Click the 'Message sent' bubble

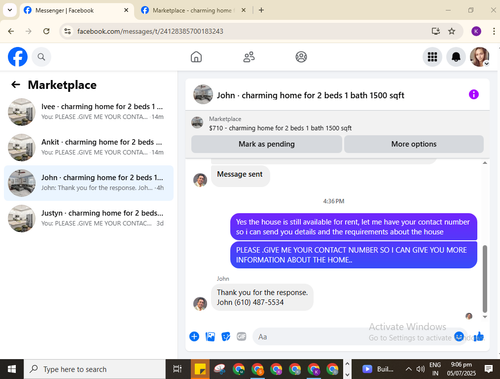tap(240, 175)
